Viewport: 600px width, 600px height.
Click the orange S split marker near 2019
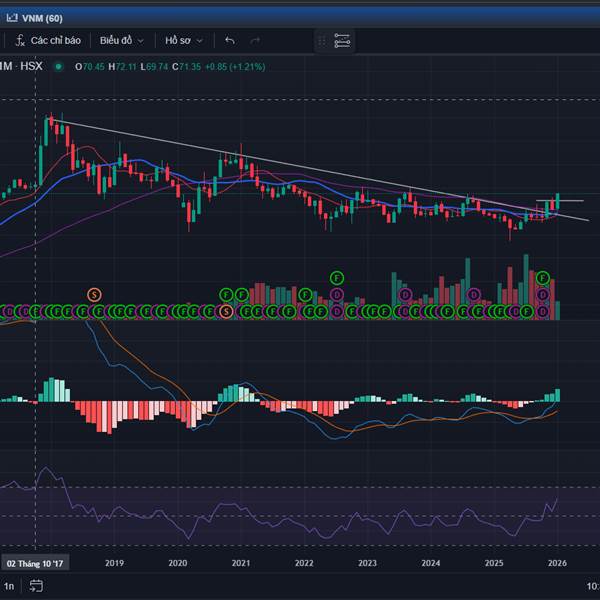(94, 294)
